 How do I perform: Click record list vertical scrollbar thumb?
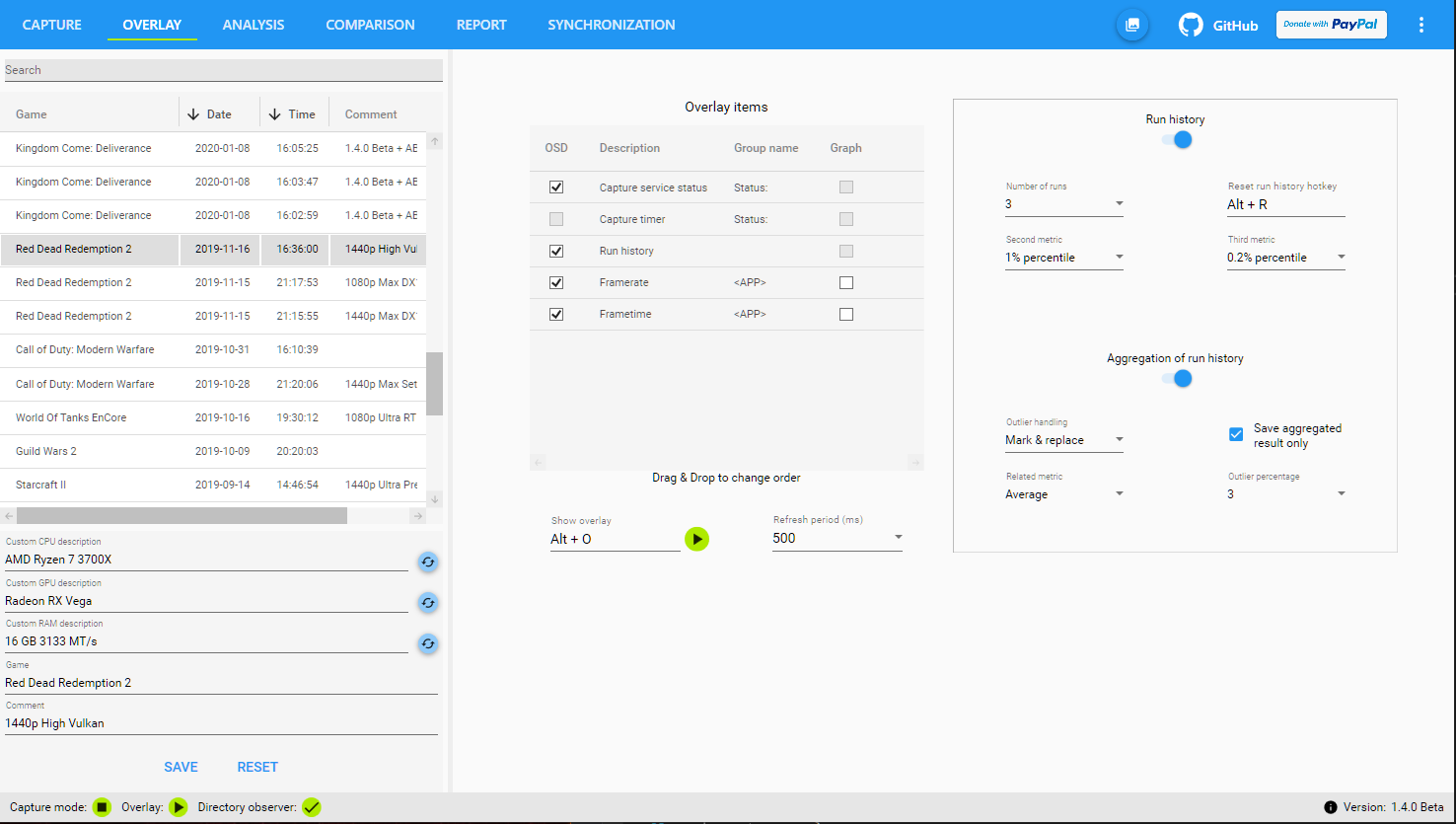(434, 384)
